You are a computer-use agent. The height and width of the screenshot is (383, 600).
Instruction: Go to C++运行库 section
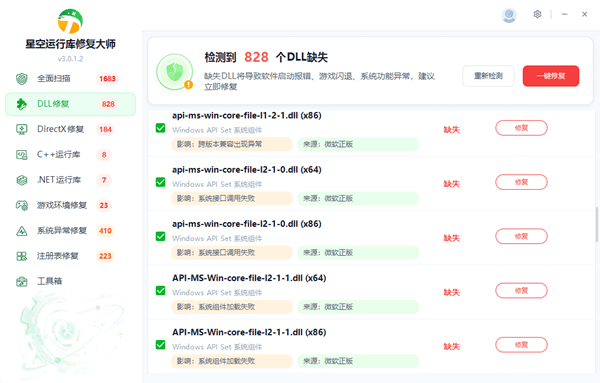pyautogui.click(x=70, y=155)
